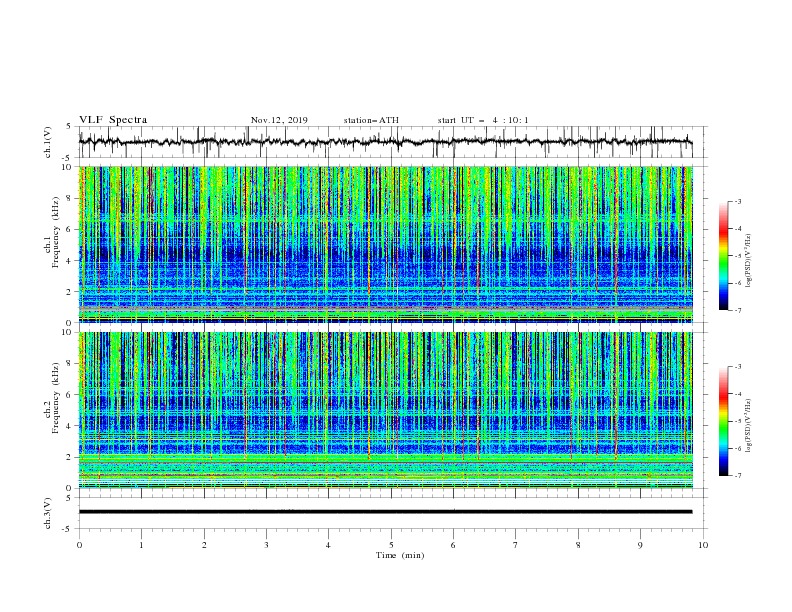Click the ch.1 'Frequency (kHz)' axis label
The width and height of the screenshot is (792, 612).
55,232
